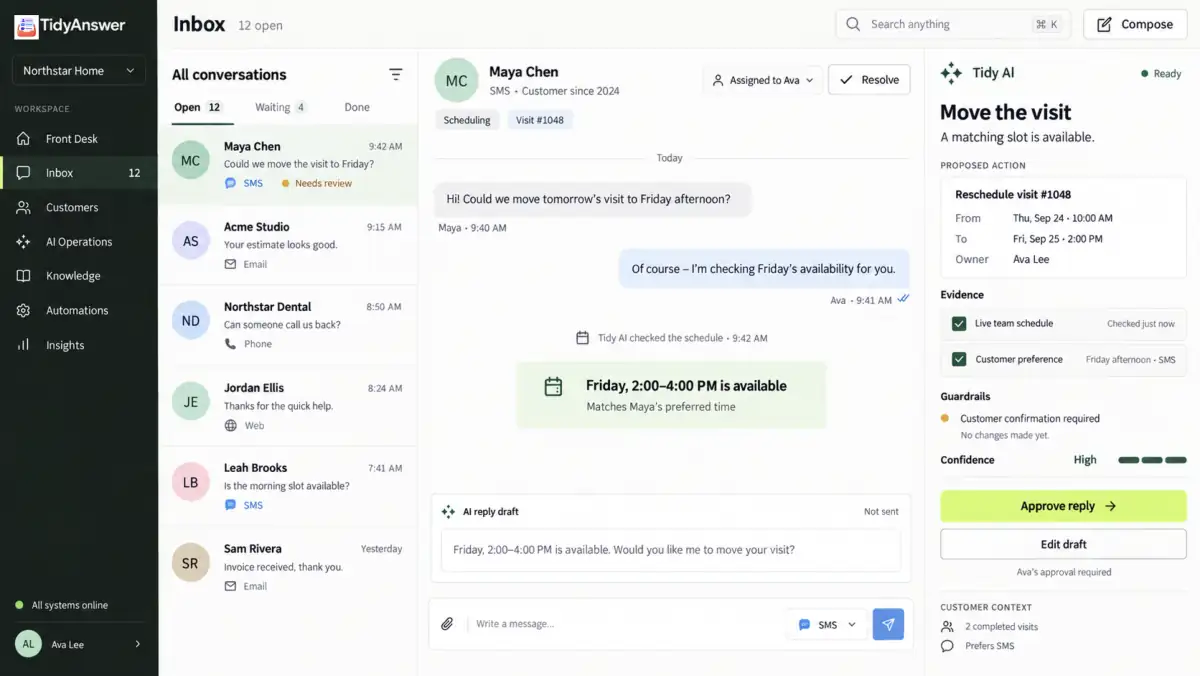
Task: Click the Inbox chat icon in sidebar
Action: click(x=24, y=173)
